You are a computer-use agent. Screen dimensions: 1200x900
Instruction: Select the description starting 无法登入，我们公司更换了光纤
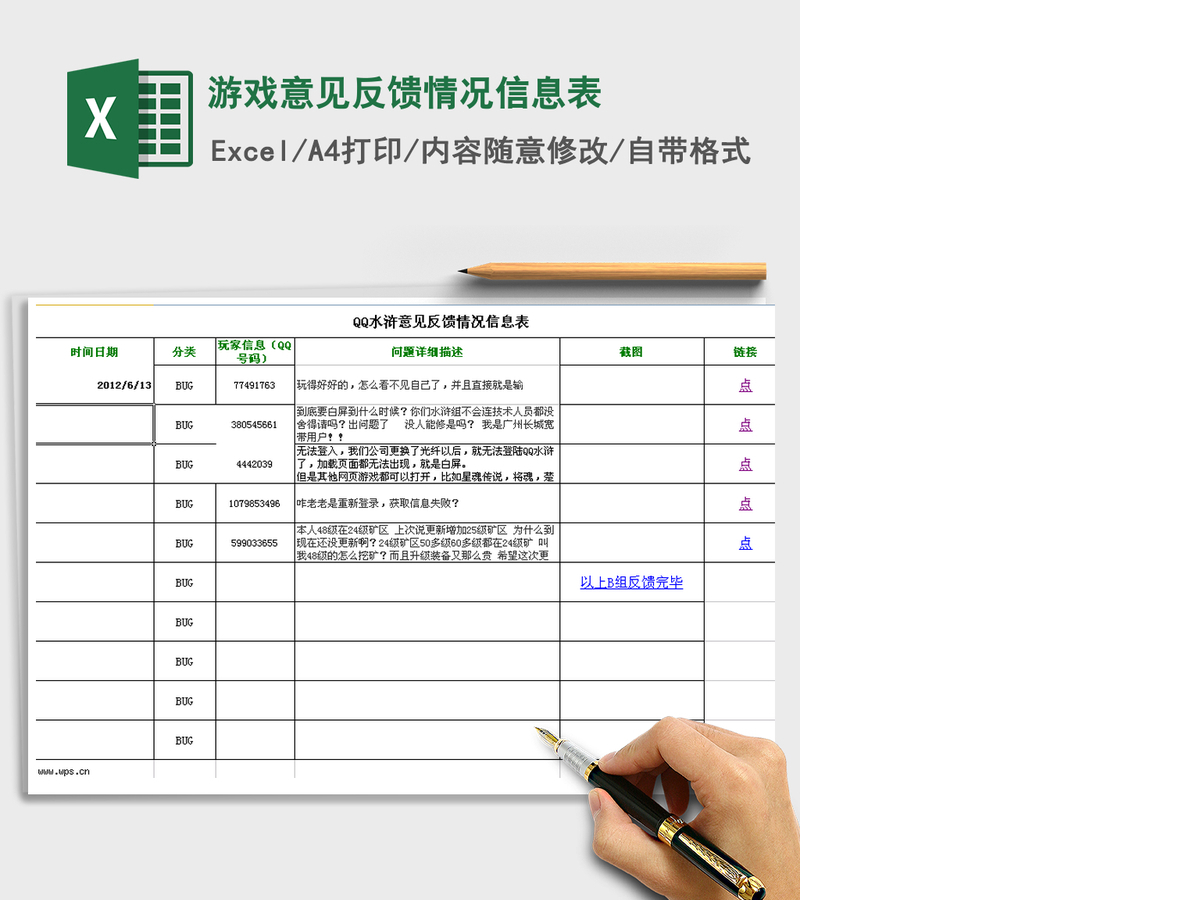pos(427,464)
